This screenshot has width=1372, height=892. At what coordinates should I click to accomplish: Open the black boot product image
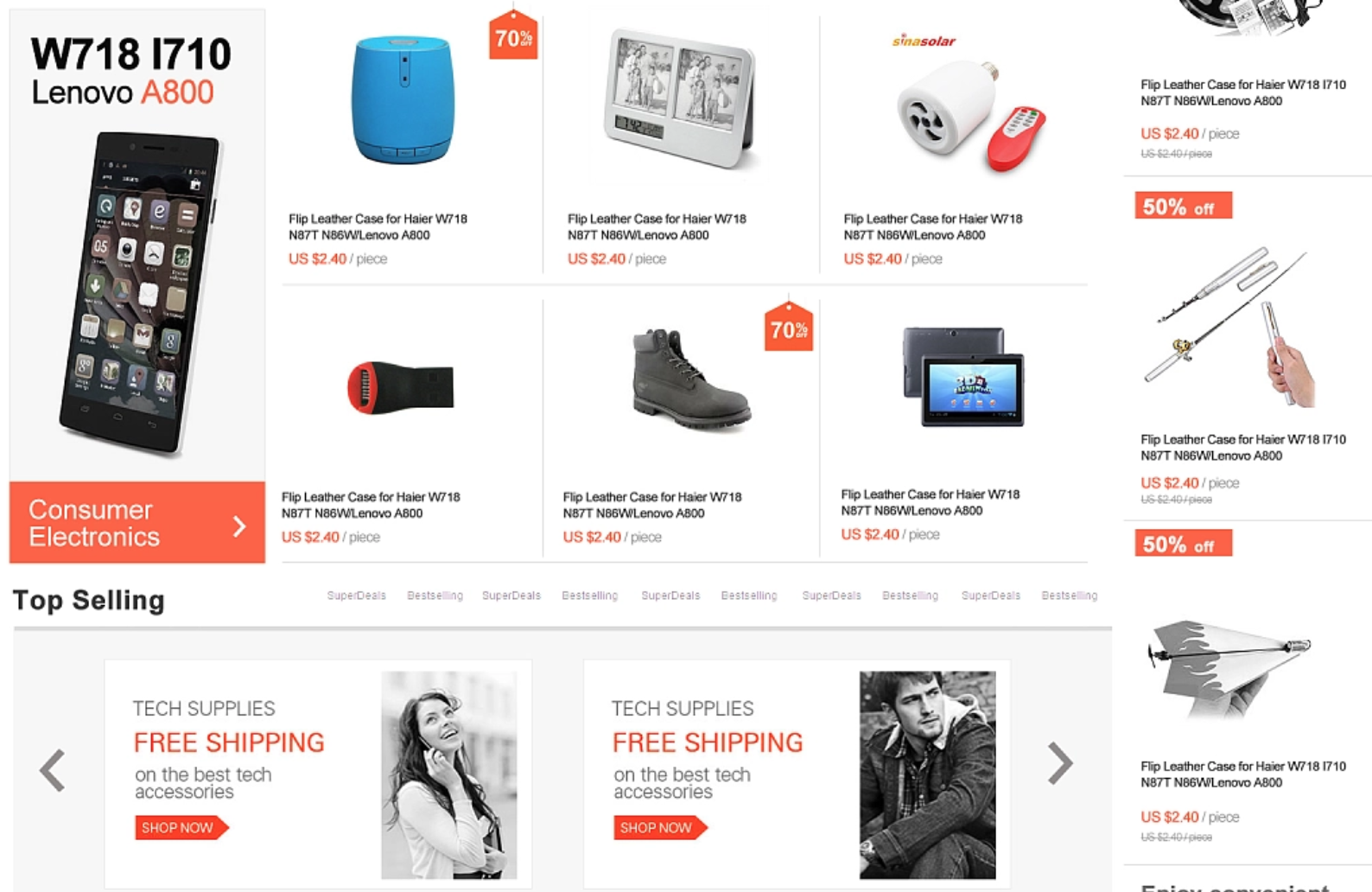pyautogui.click(x=690, y=379)
